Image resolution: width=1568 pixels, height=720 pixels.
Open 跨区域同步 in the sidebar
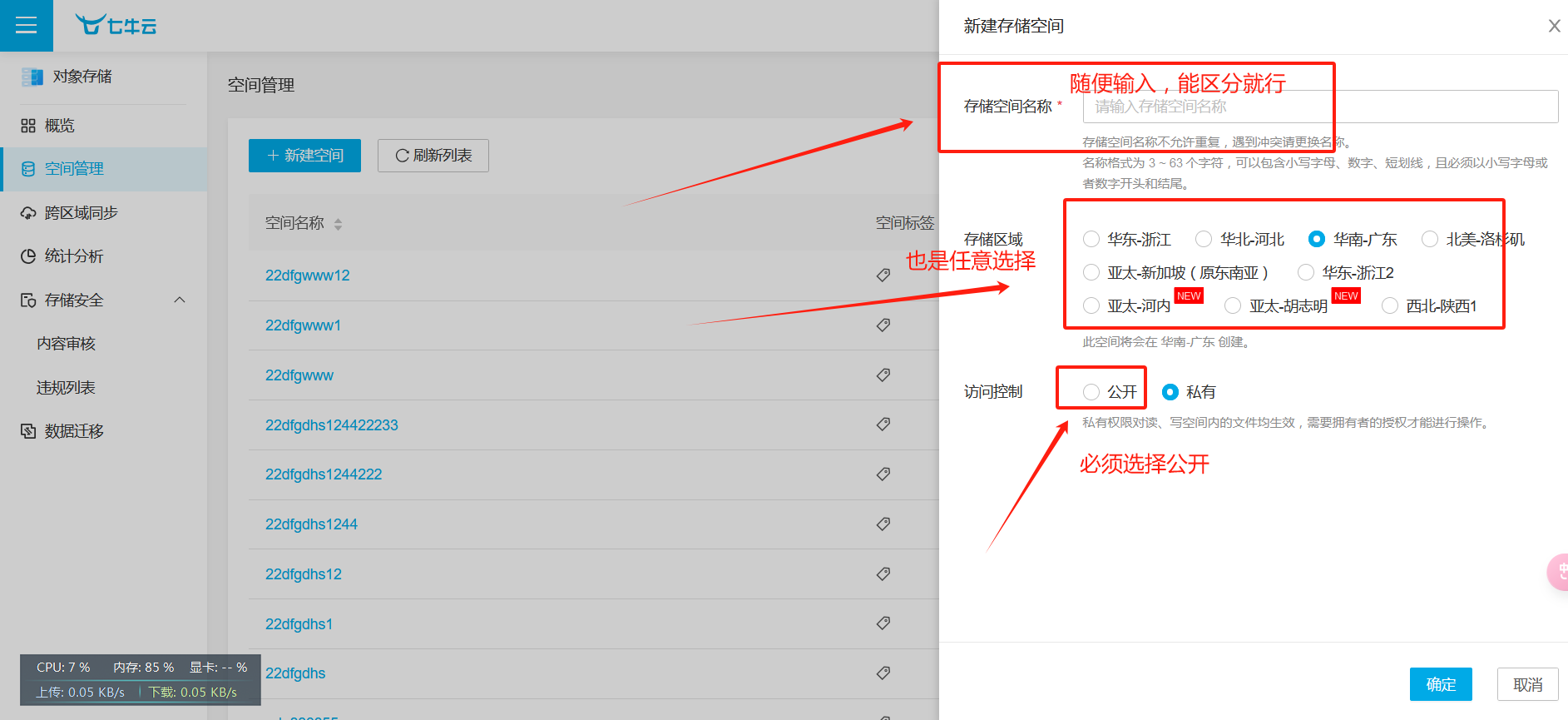click(x=81, y=213)
